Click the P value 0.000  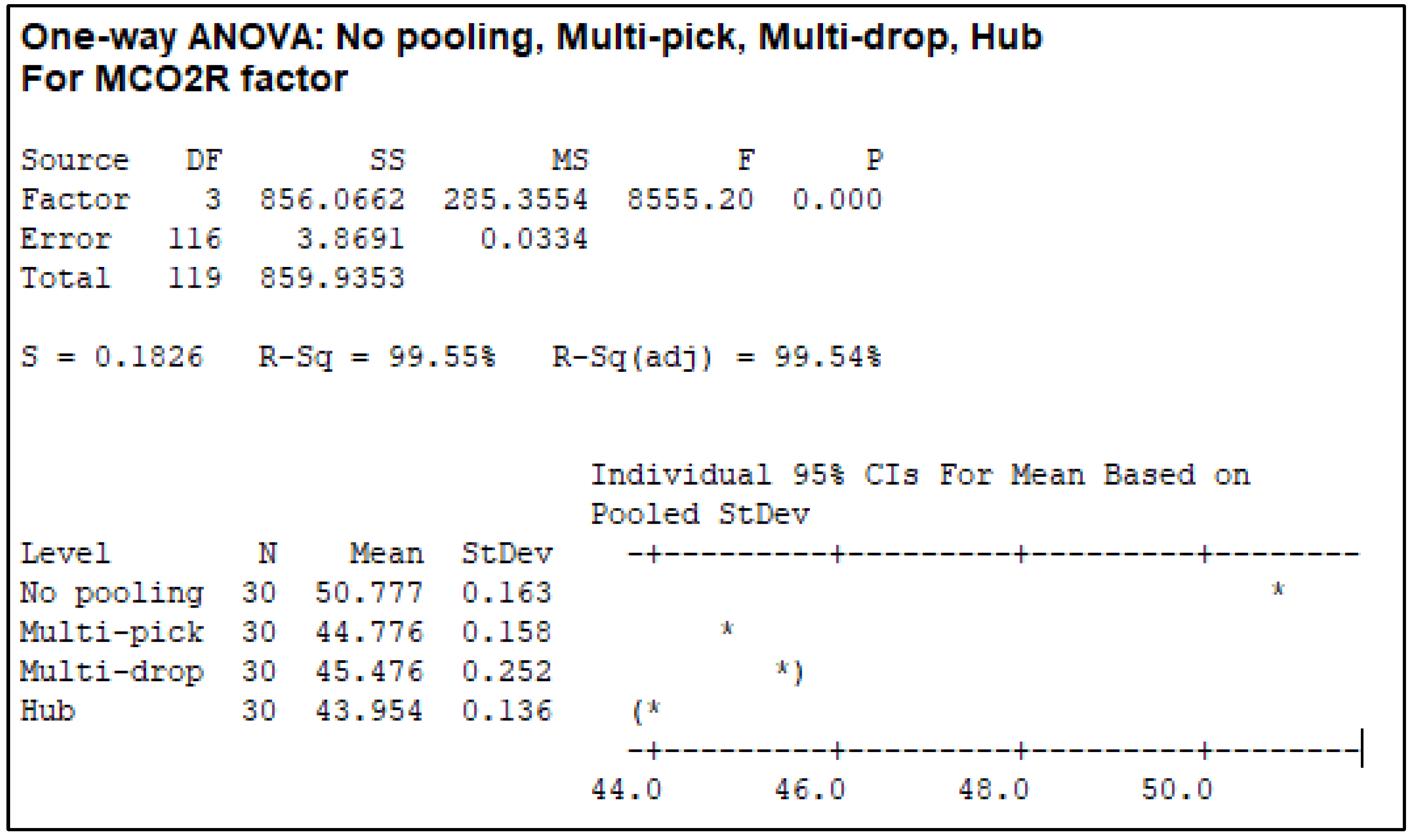(x=836, y=200)
